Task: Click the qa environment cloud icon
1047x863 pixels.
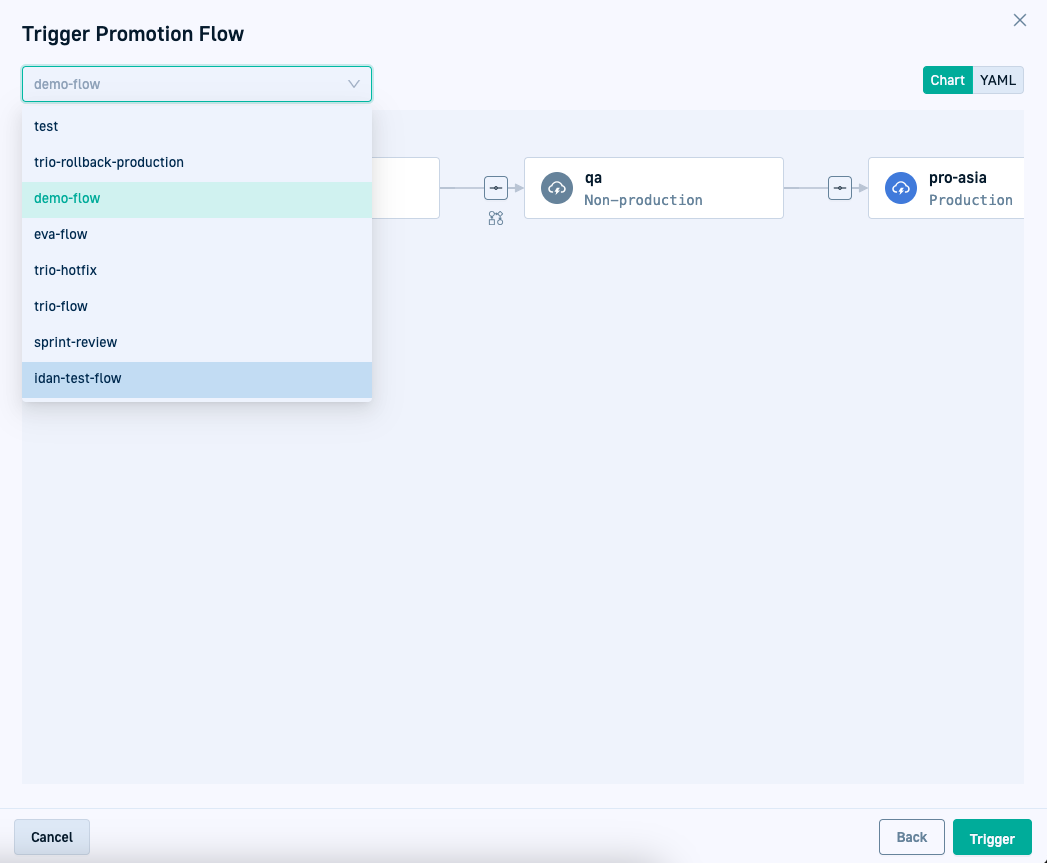Action: [557, 188]
